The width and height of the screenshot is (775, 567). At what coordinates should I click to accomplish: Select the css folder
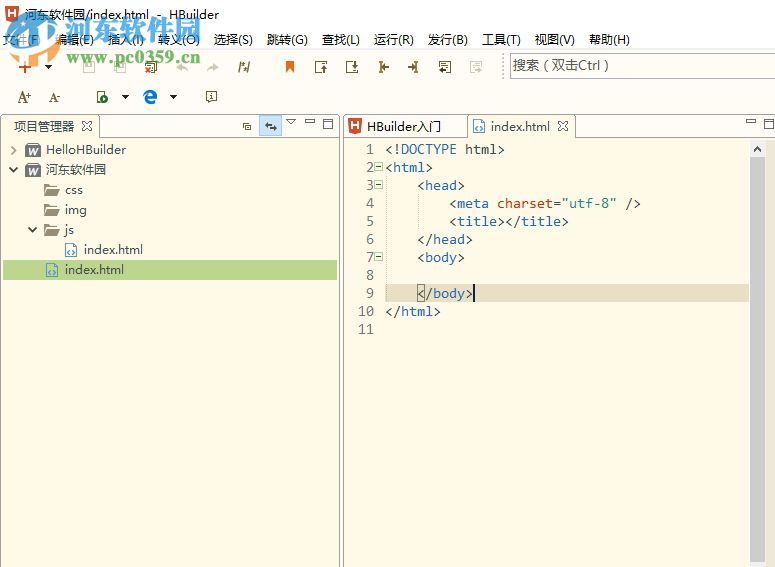point(74,190)
